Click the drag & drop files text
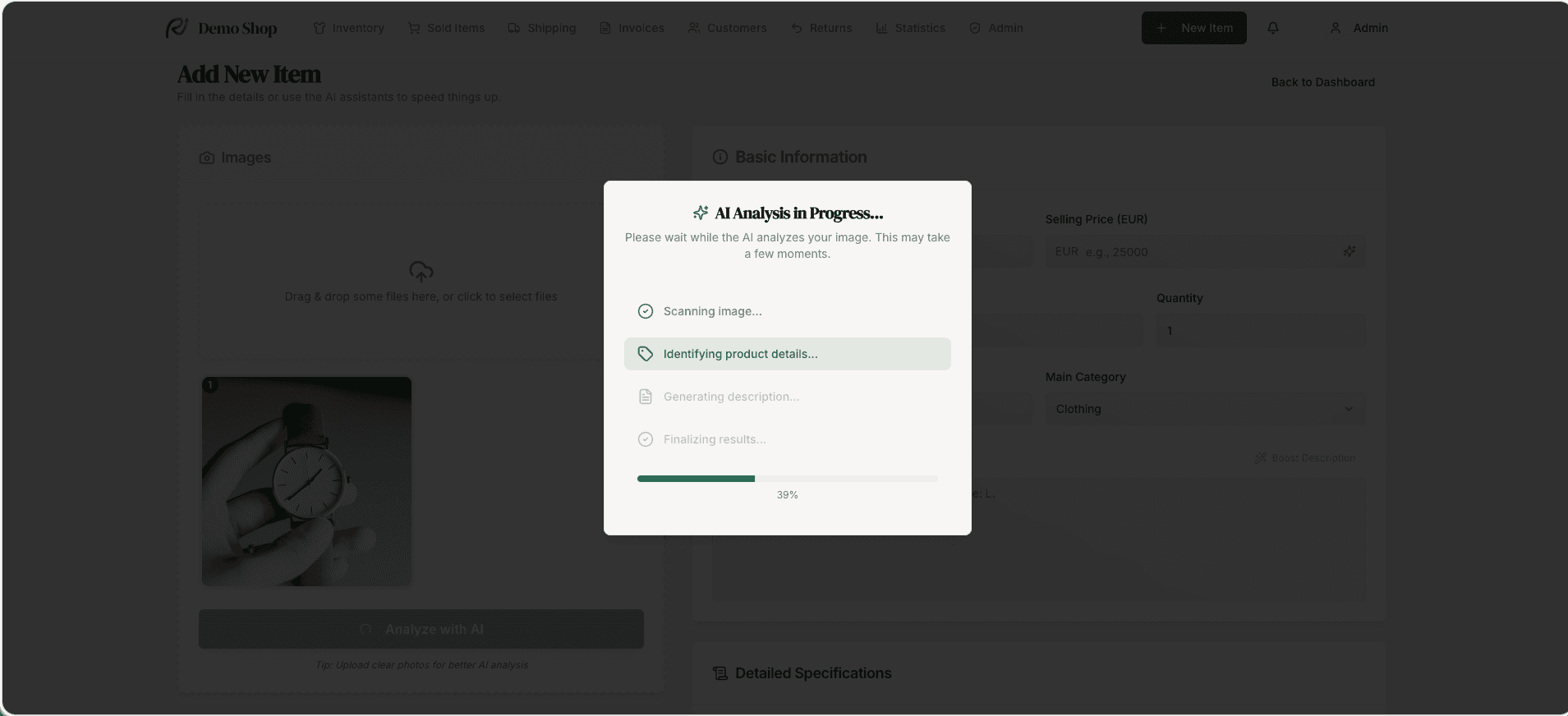Viewport: 1568px width, 716px height. [x=421, y=296]
